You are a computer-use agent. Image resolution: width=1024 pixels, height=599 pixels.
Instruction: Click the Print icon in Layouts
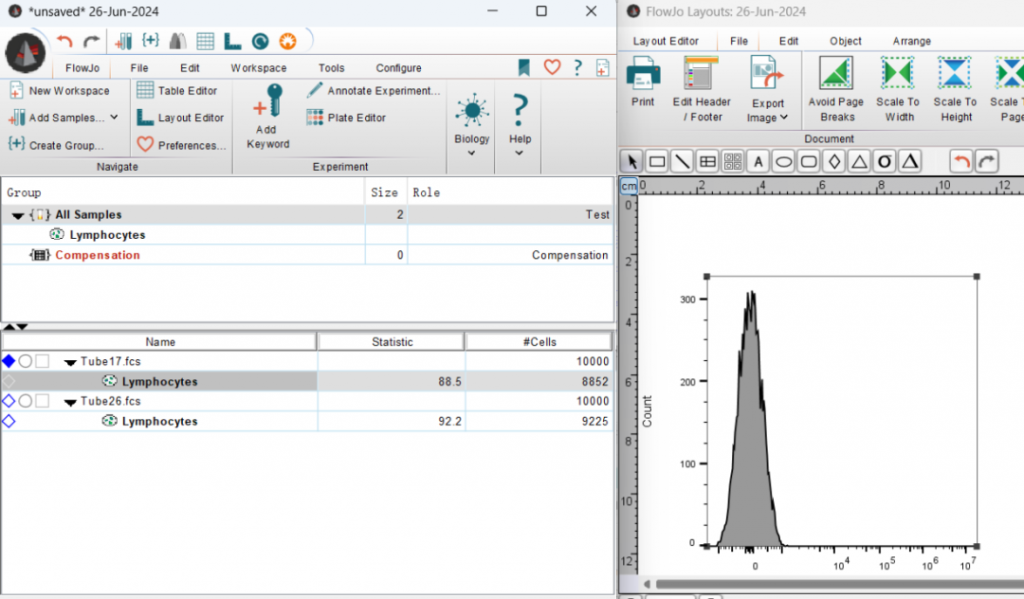point(643,74)
